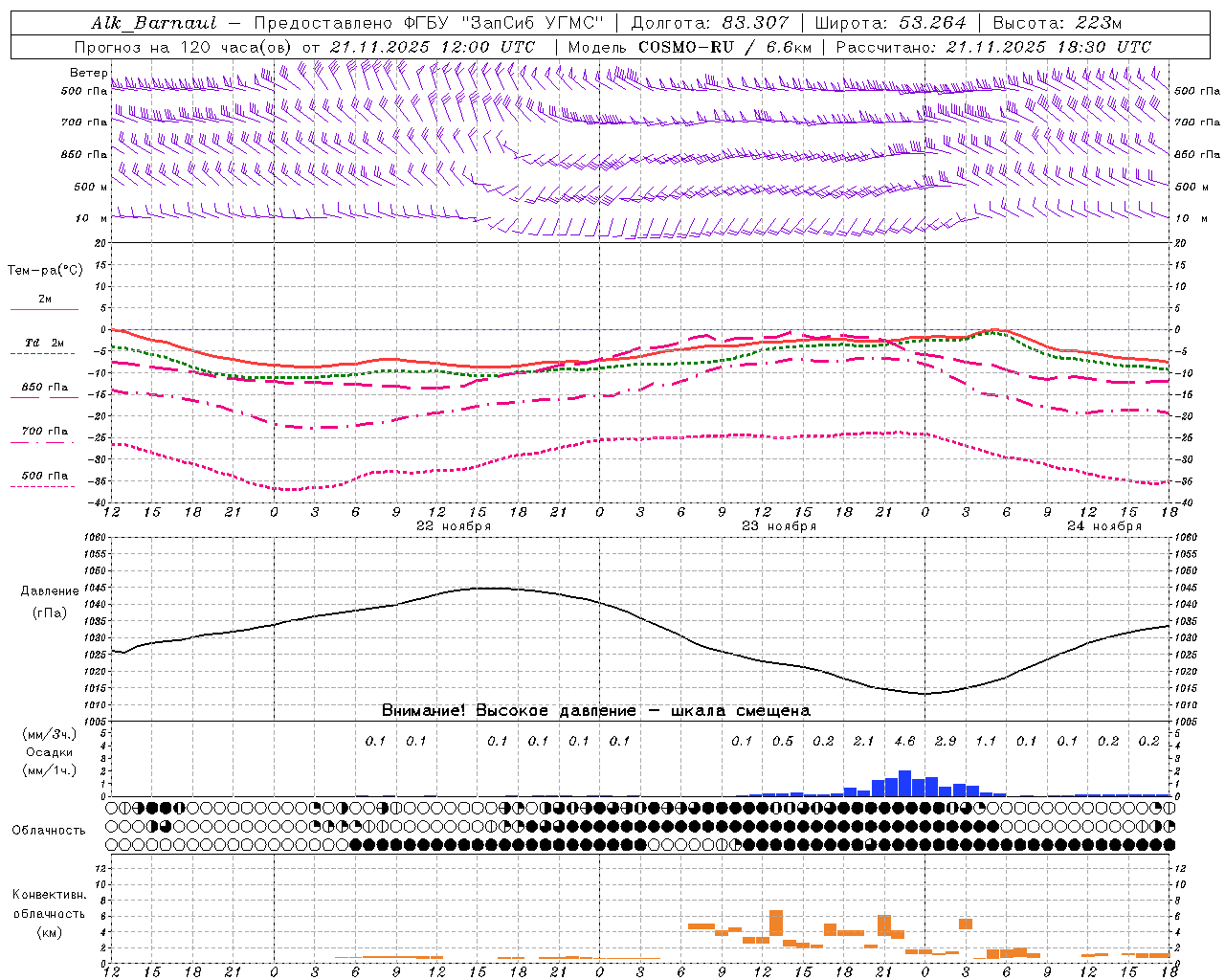Click the '23 ноября' date label
Screen dimensions: 1225x980
coord(779,525)
